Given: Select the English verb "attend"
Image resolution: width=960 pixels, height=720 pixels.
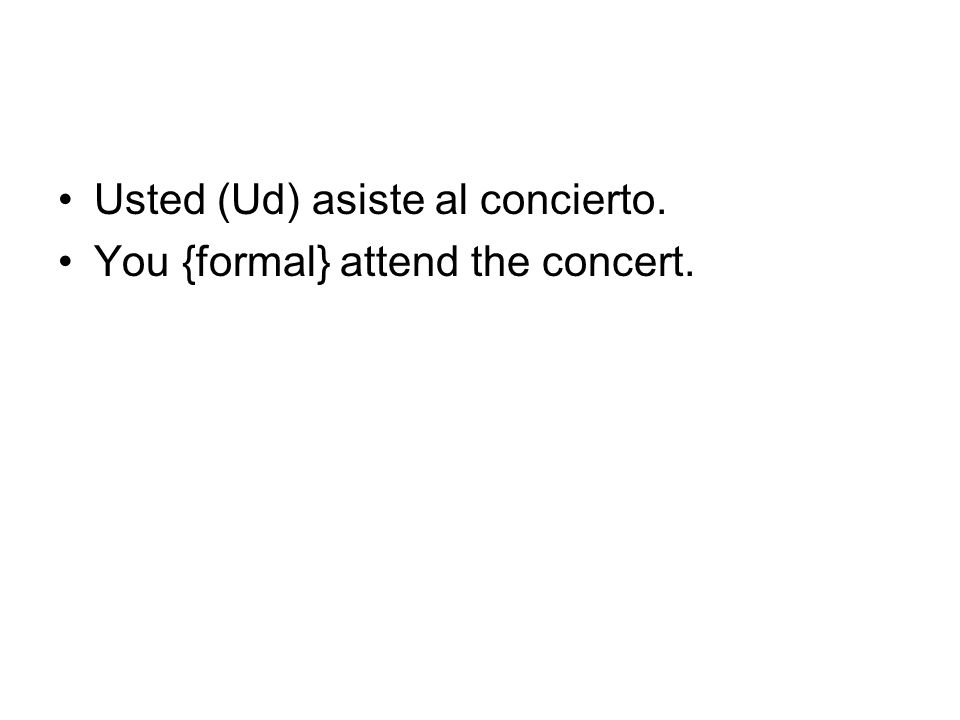Looking at the screenshot, I should 399,261.
